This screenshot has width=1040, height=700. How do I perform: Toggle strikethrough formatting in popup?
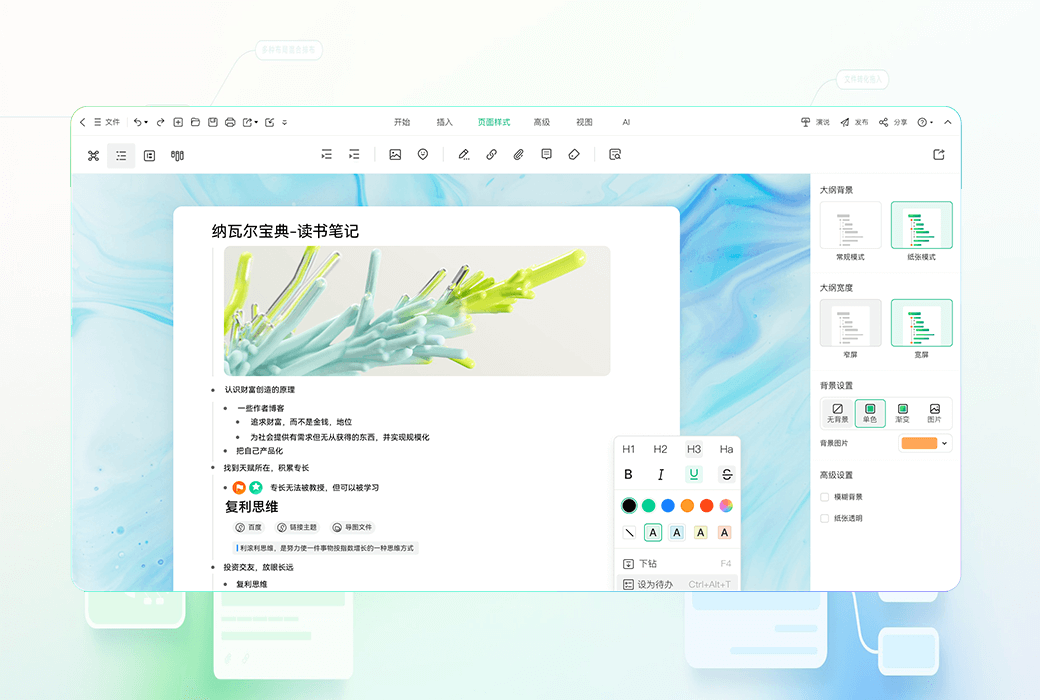(727, 474)
